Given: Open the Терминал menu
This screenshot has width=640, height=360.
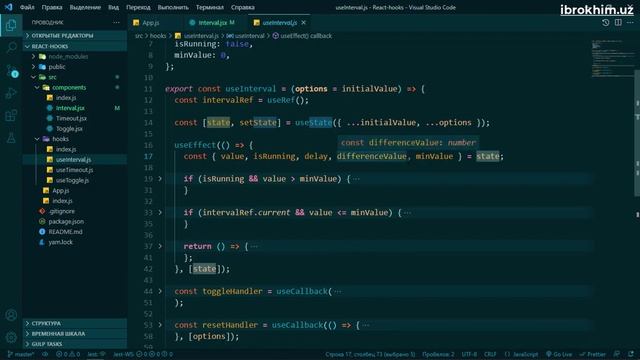Looking at the screenshot, I should point(210,7).
